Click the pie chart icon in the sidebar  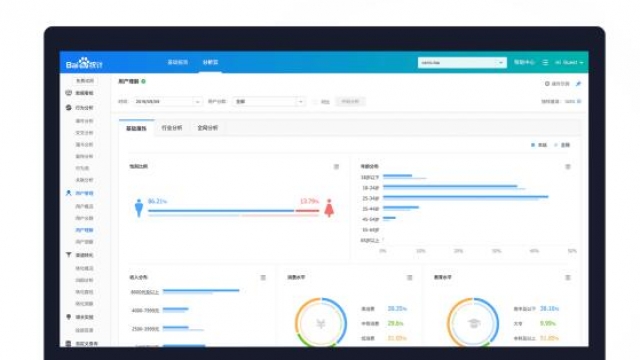click(x=69, y=108)
